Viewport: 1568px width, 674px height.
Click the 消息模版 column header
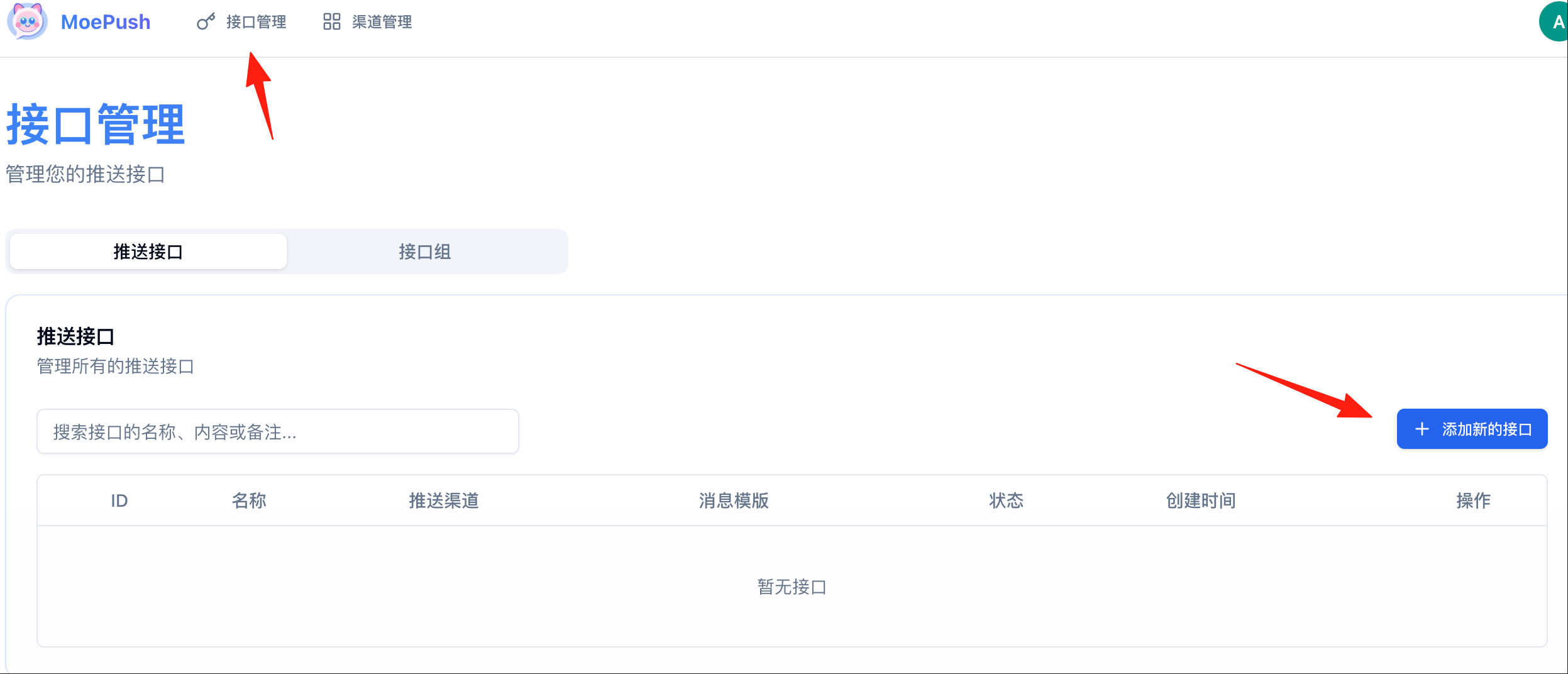click(x=734, y=500)
